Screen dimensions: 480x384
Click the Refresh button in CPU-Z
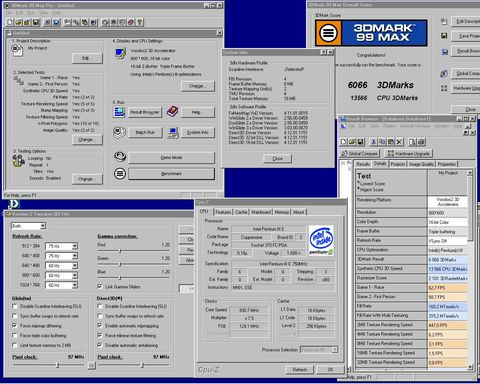pos(300,369)
